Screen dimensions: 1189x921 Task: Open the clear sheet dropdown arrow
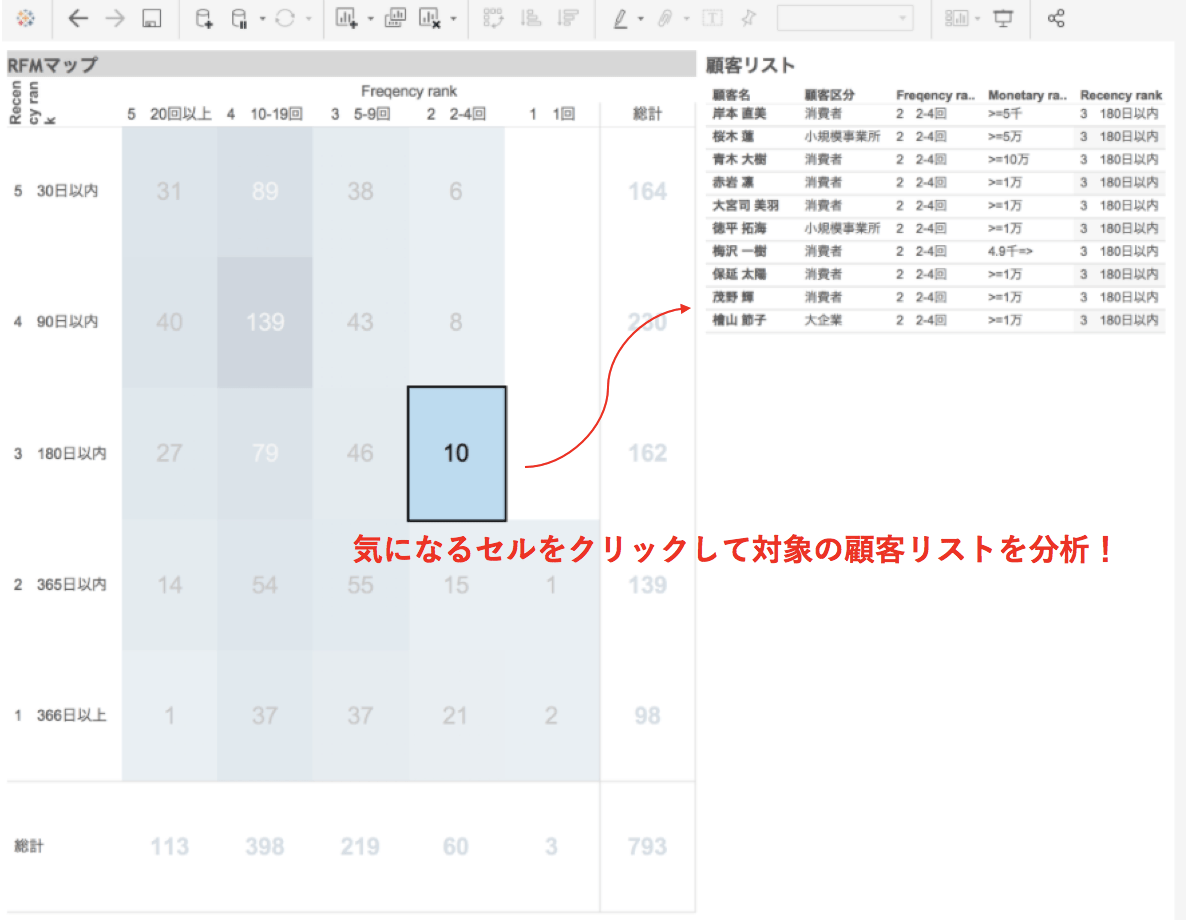tap(455, 19)
